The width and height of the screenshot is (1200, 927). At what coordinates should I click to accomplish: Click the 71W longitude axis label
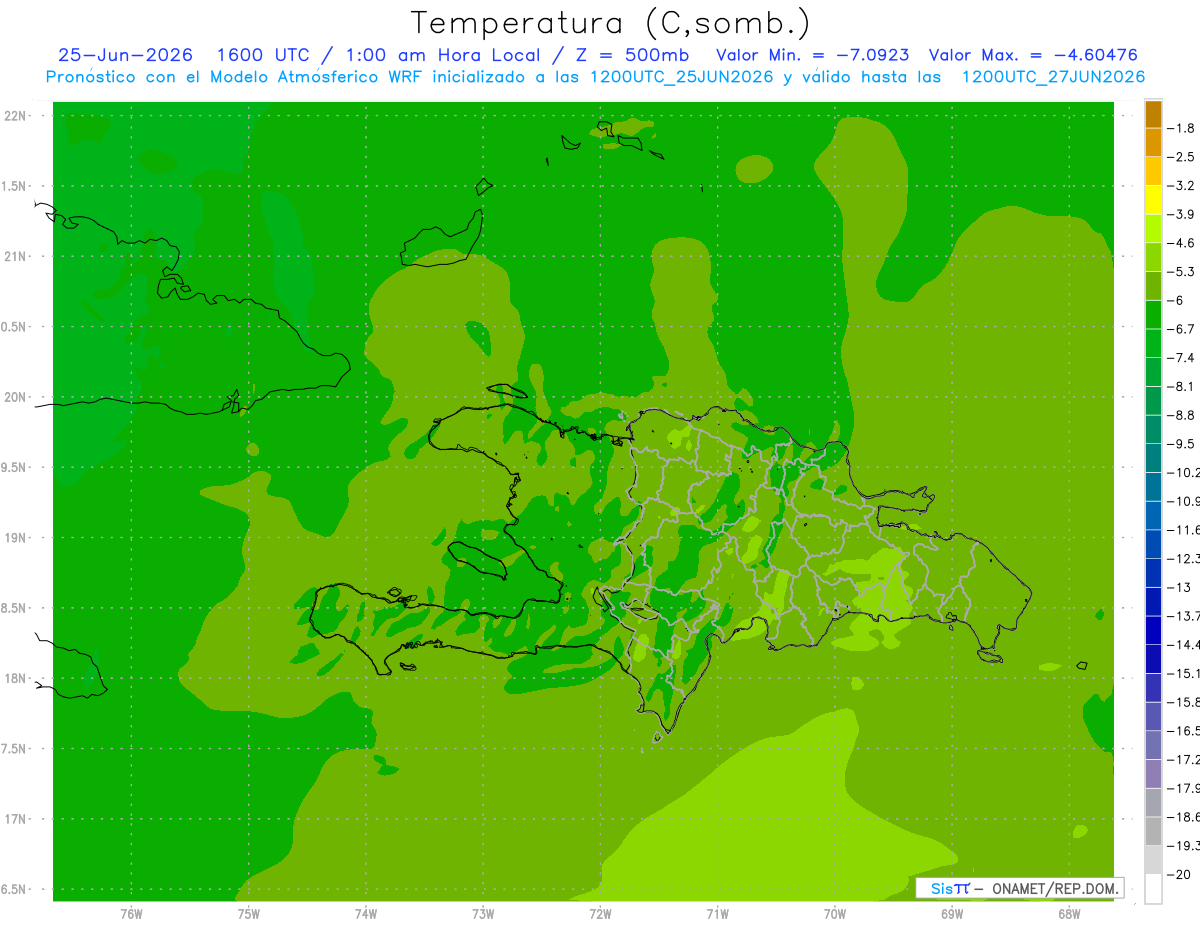[717, 914]
